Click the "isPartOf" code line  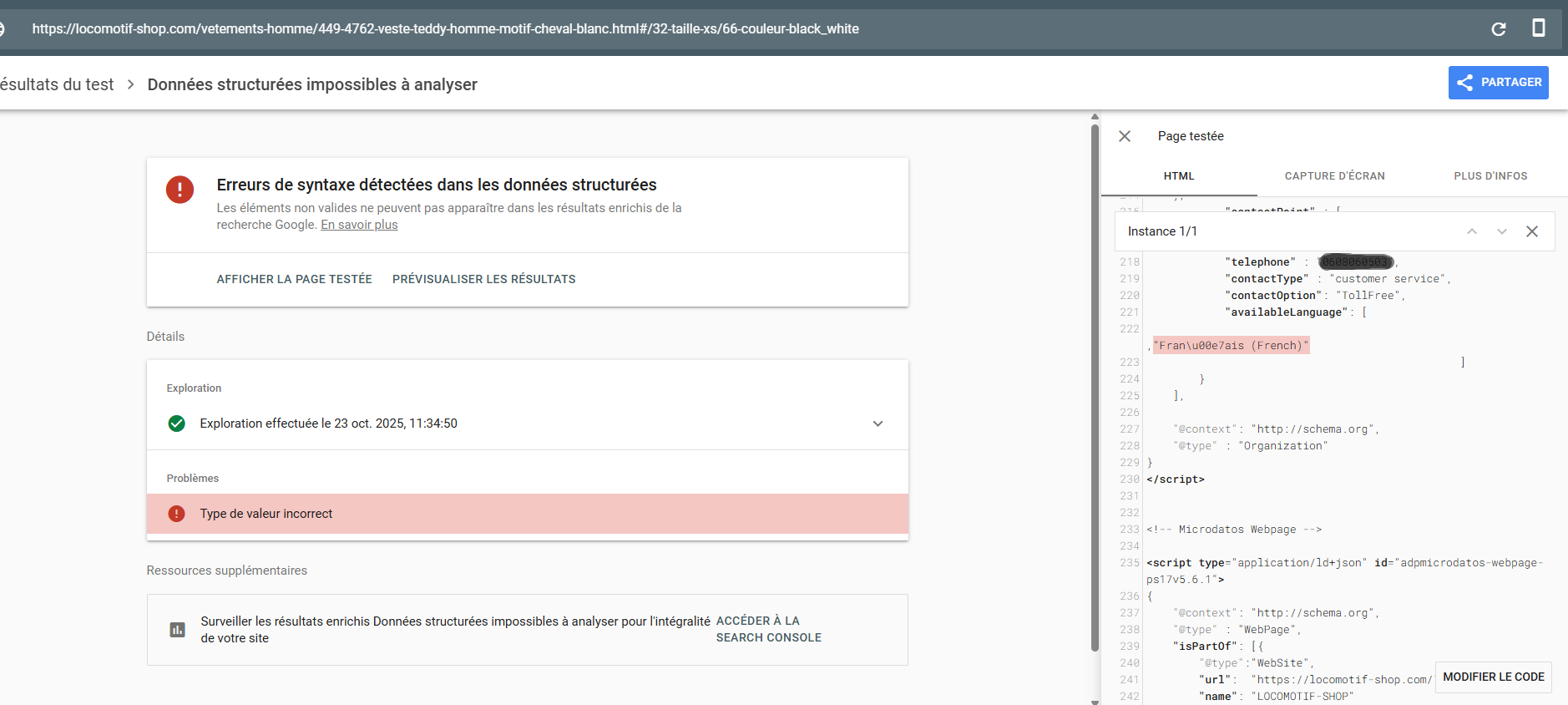pyautogui.click(x=1218, y=647)
